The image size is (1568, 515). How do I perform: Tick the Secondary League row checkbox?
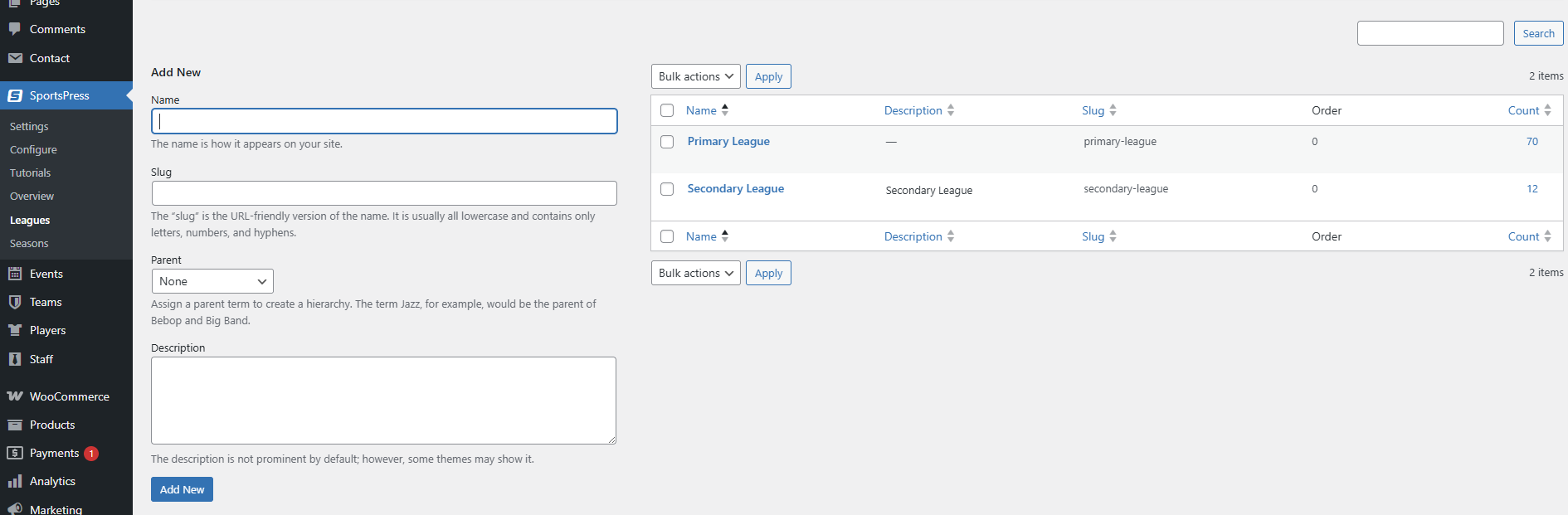(667, 189)
